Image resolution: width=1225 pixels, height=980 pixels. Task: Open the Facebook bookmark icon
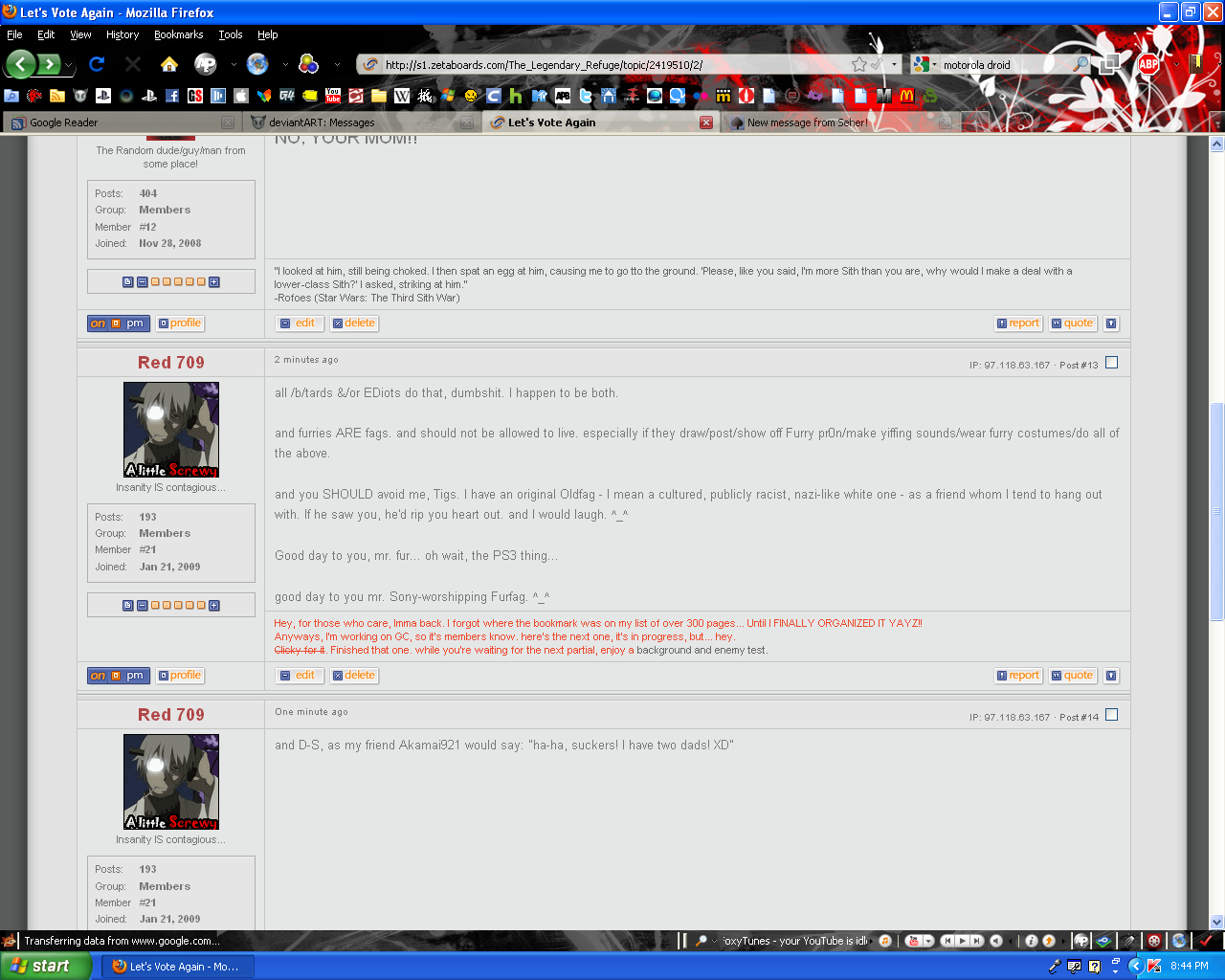(171, 97)
